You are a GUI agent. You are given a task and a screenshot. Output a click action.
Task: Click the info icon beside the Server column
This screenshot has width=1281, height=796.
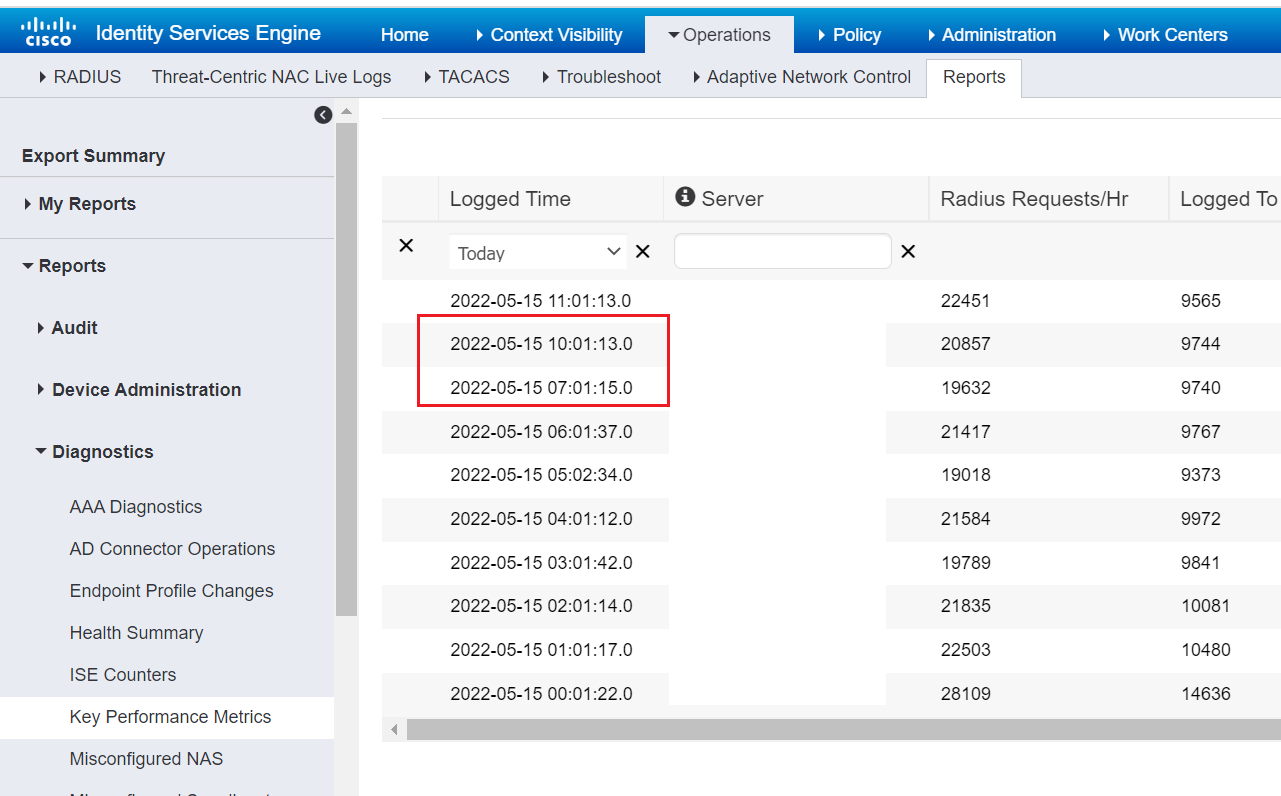pyautogui.click(x=685, y=197)
